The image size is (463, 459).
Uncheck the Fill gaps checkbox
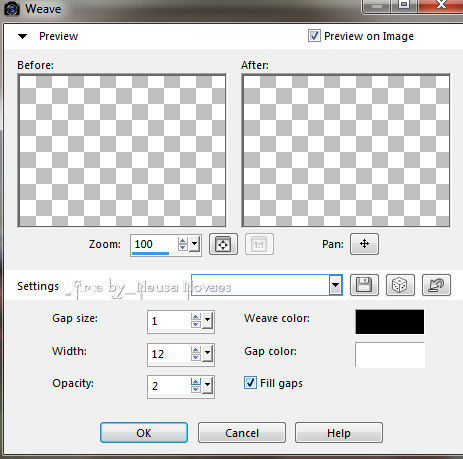coord(250,383)
